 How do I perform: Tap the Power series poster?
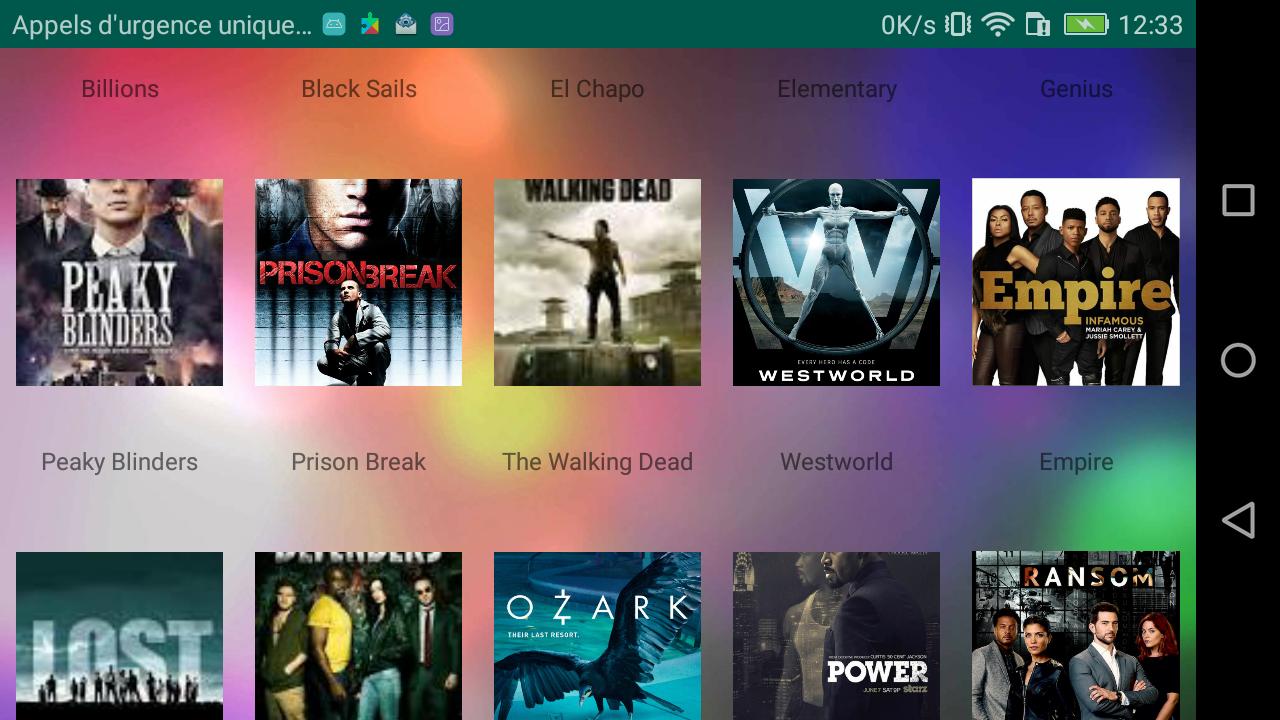(836, 635)
